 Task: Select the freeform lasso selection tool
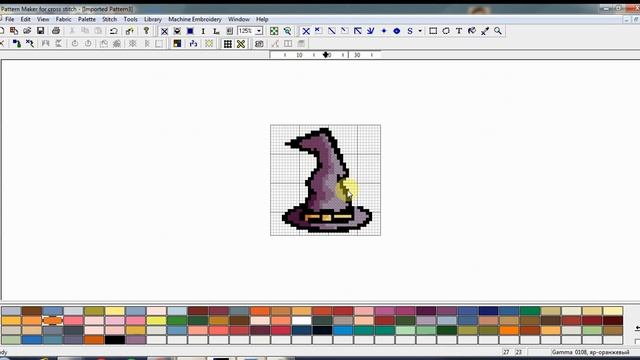click(446, 31)
